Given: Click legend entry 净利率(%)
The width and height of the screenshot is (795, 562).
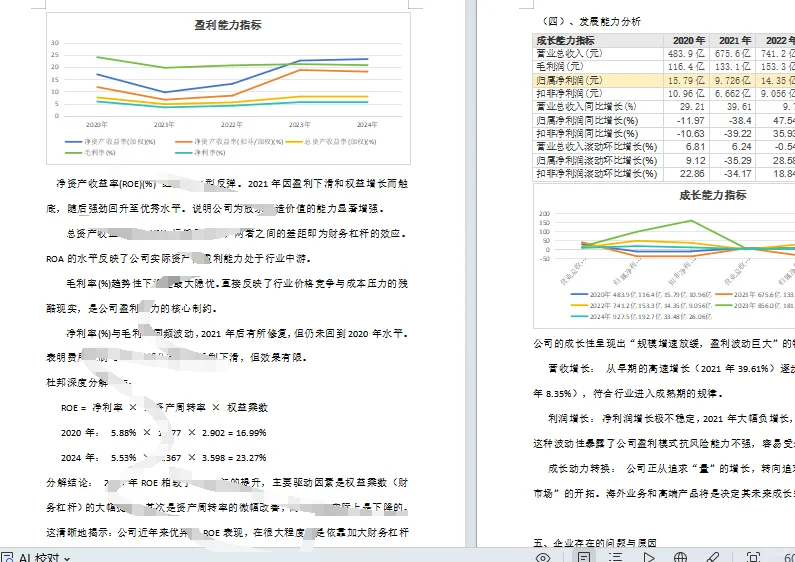Looking at the screenshot, I should 200,152.
